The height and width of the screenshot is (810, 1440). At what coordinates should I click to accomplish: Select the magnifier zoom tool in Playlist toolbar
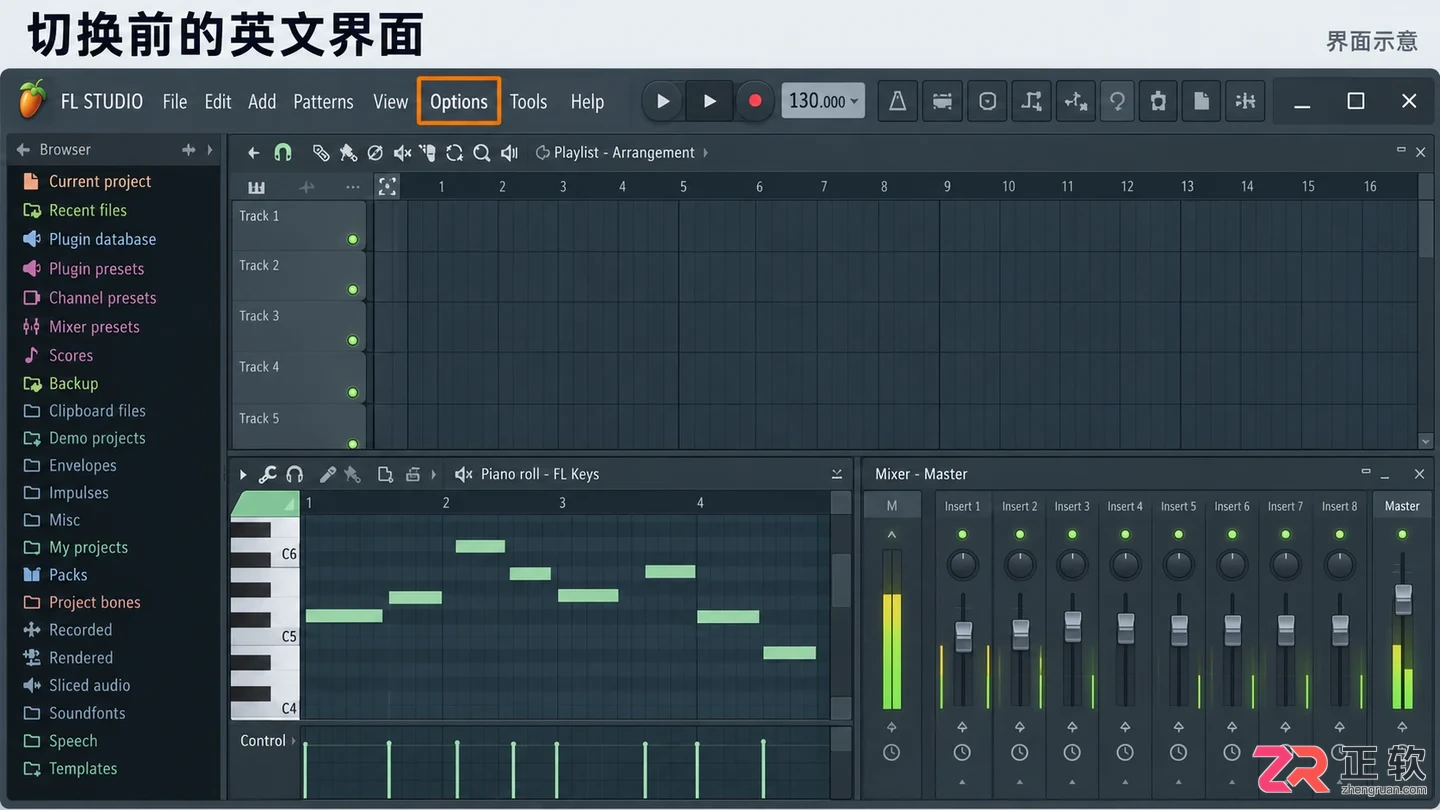pyautogui.click(x=482, y=153)
